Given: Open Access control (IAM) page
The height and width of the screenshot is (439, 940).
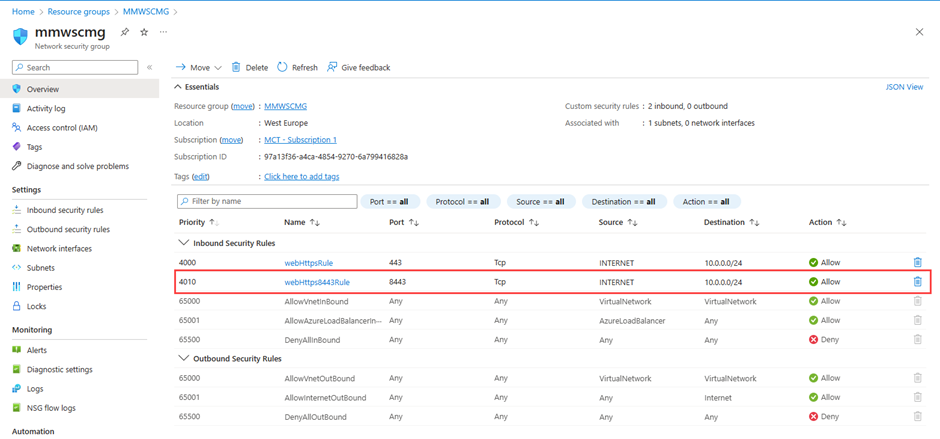Looking at the screenshot, I should point(62,128).
